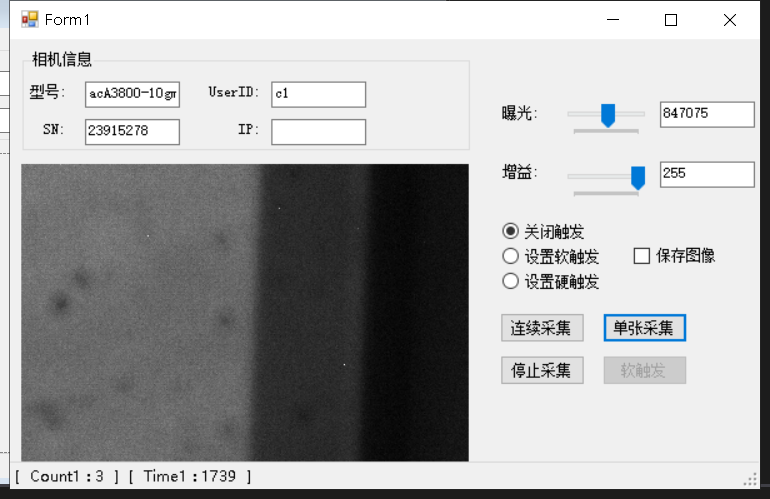770x499 pixels.
Task: Click the exposure value field 847075
Action: 707,114
